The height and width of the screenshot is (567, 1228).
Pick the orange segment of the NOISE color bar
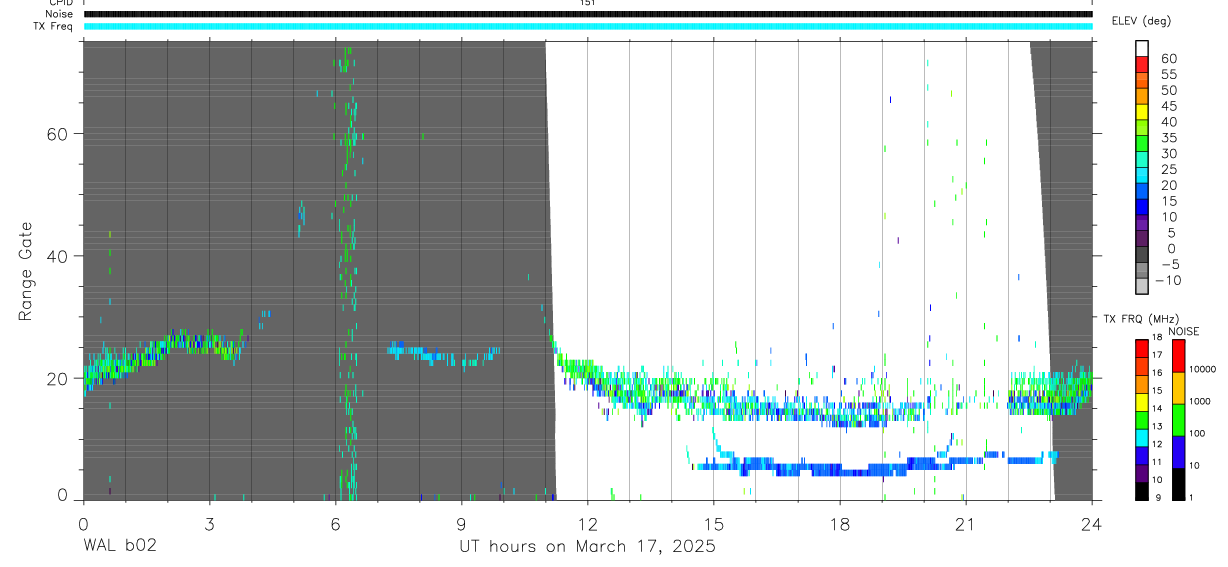pyautogui.click(x=1179, y=388)
